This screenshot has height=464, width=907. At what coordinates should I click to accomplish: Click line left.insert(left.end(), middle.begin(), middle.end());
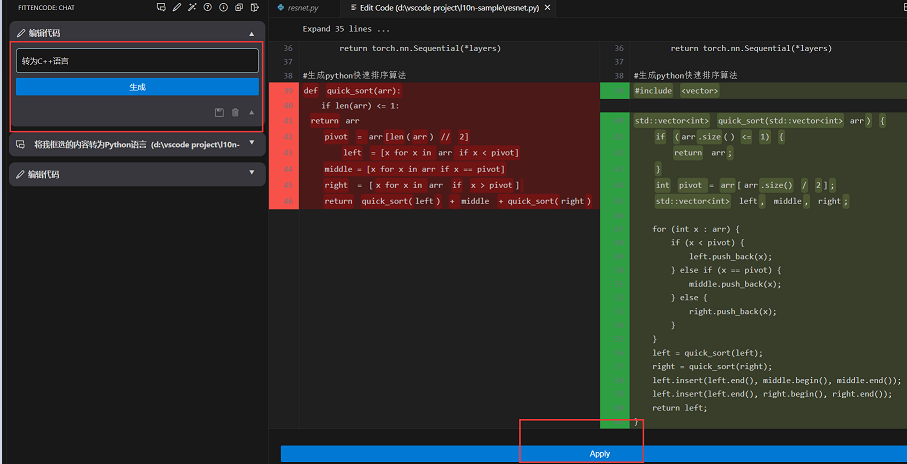(777, 380)
